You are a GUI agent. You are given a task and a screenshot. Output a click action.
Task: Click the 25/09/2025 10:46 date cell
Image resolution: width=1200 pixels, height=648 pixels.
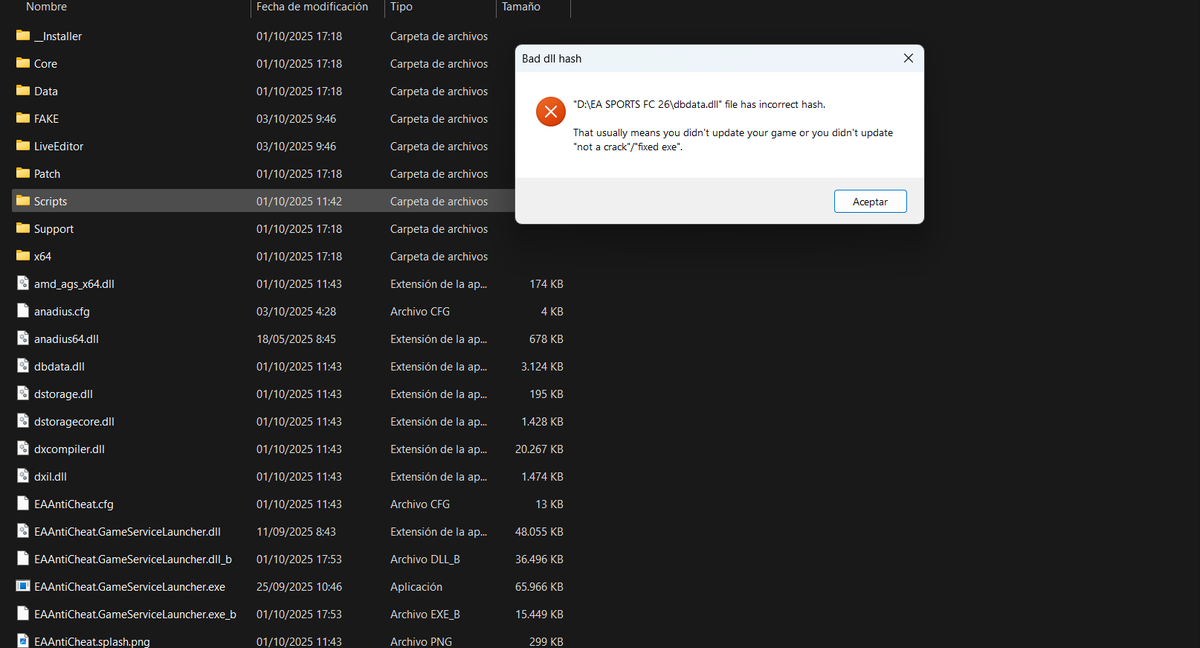pos(299,586)
